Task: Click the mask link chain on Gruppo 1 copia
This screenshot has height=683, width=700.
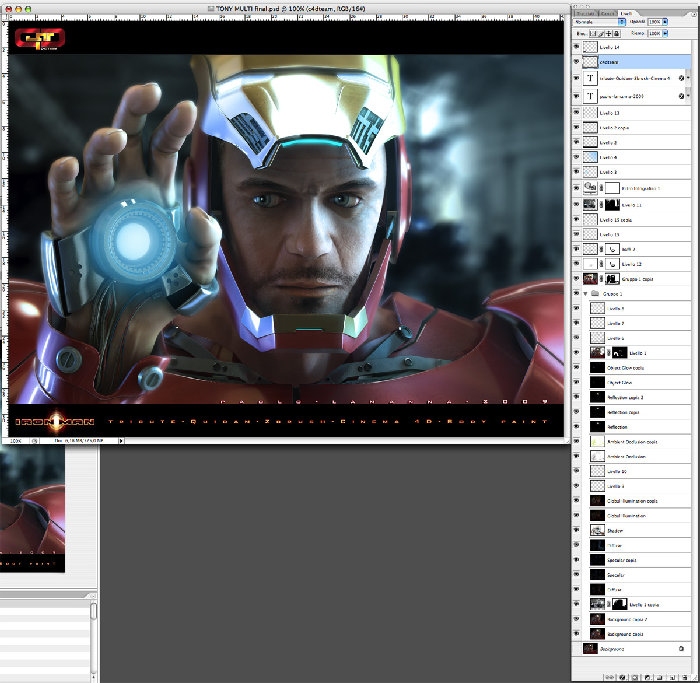Action: [x=601, y=279]
